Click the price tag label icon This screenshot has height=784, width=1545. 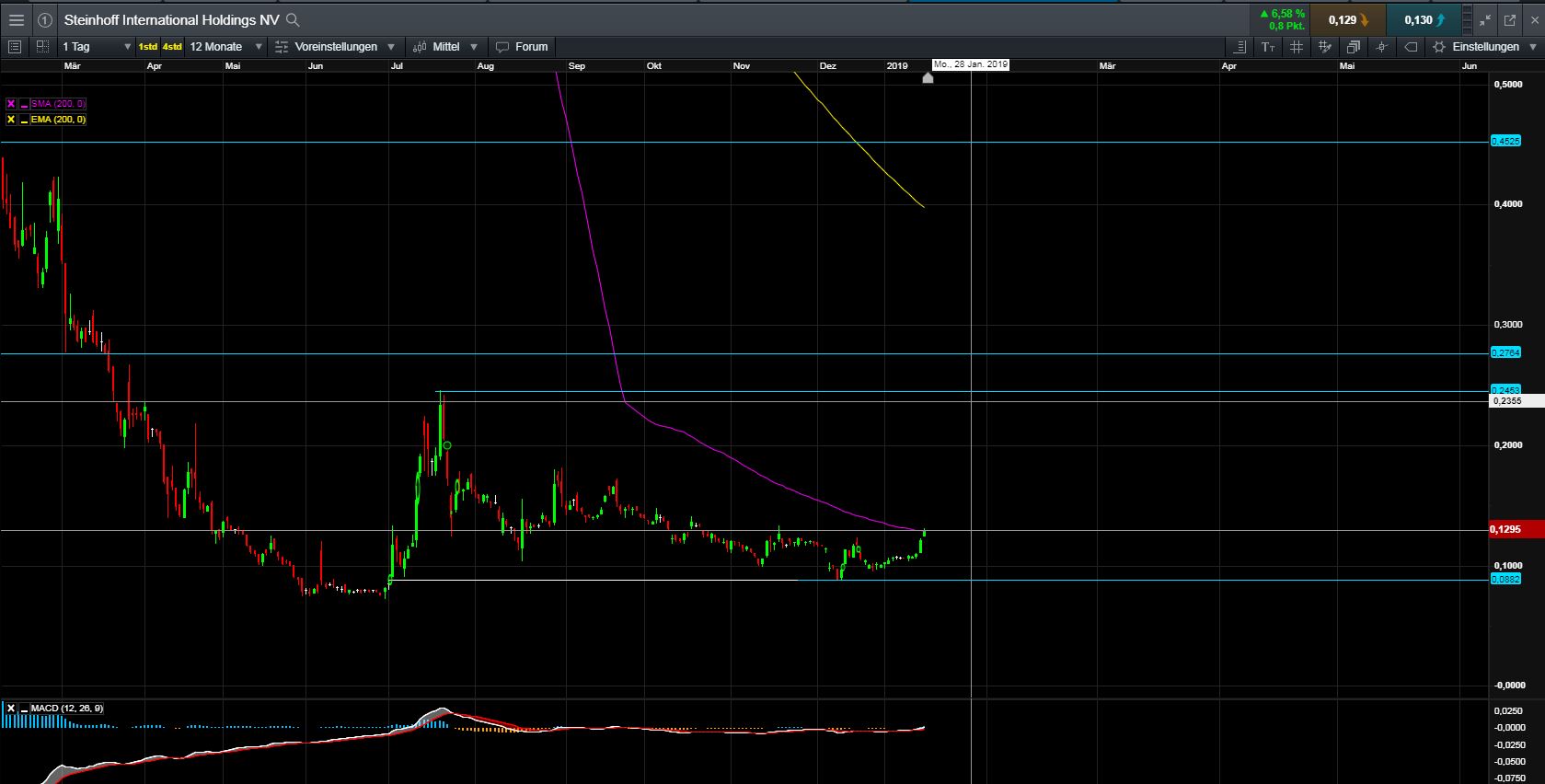(1411, 46)
